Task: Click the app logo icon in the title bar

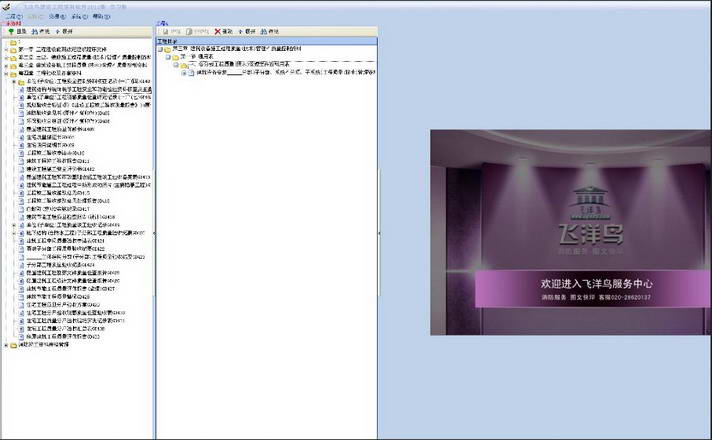Action: pyautogui.click(x=6, y=7)
